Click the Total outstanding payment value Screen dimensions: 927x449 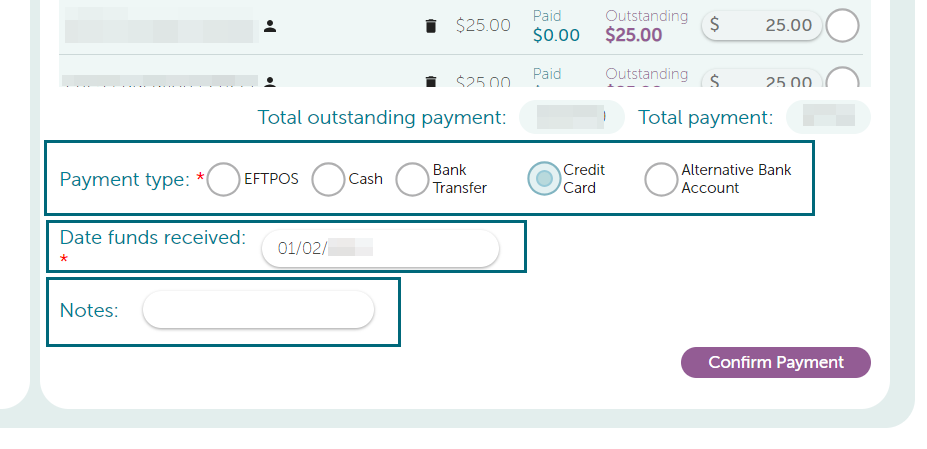pyautogui.click(x=572, y=117)
